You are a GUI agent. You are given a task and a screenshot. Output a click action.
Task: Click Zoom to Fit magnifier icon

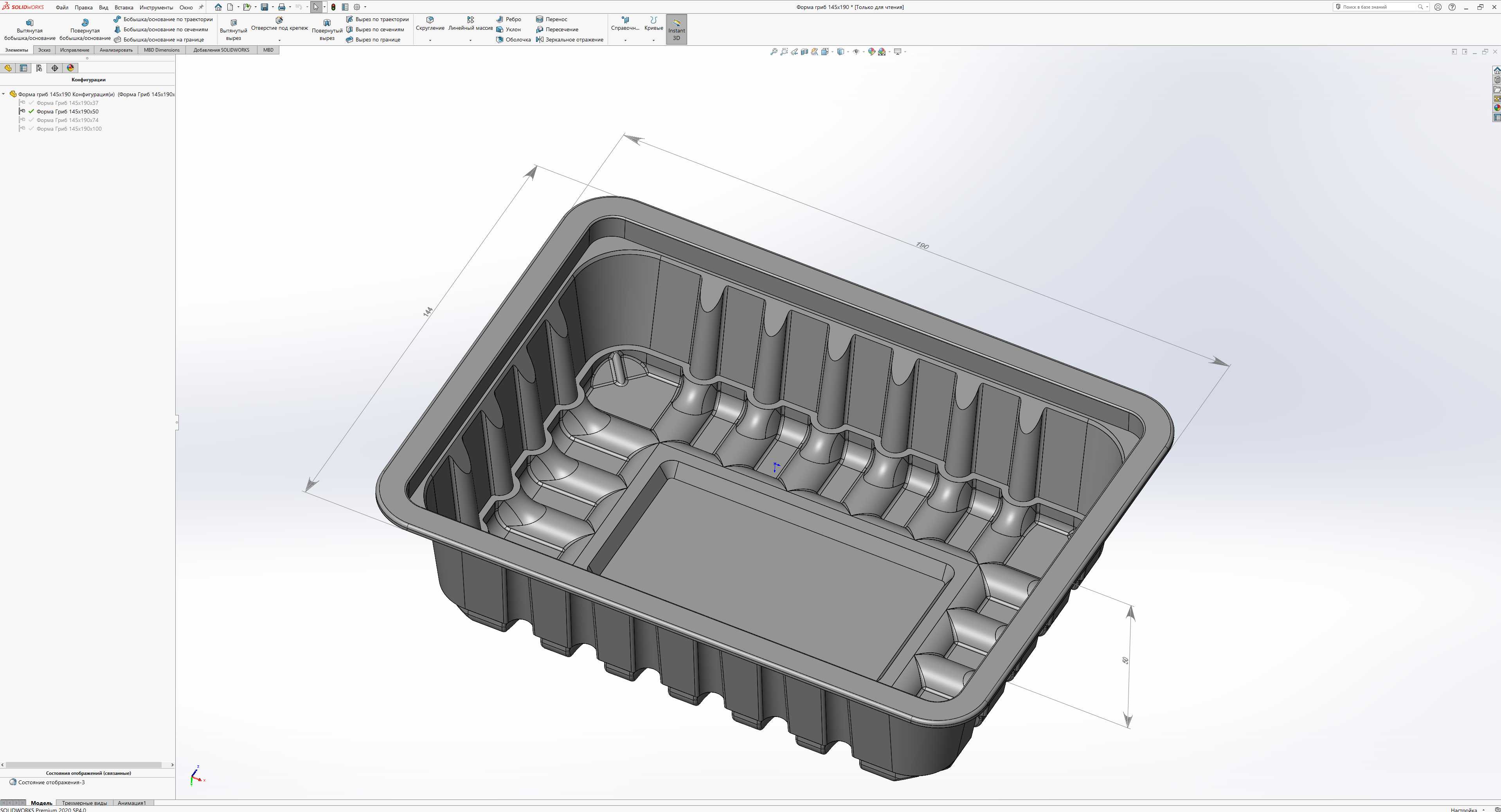point(774,52)
